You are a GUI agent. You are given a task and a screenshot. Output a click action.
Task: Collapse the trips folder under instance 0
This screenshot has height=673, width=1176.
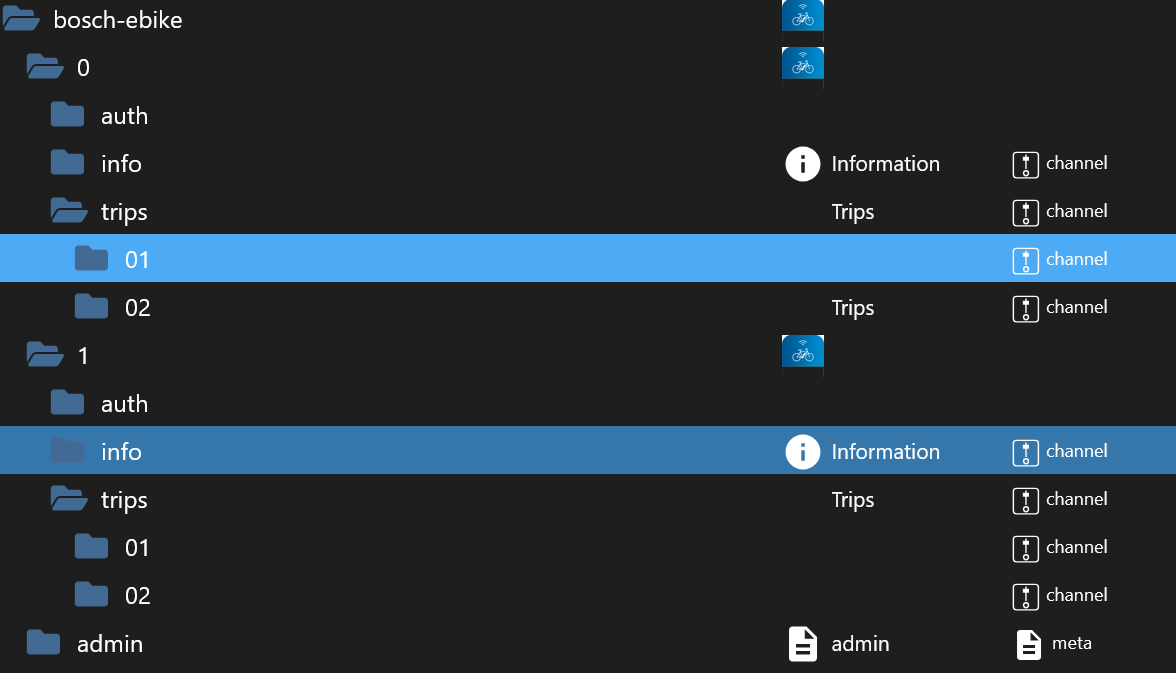pos(69,211)
